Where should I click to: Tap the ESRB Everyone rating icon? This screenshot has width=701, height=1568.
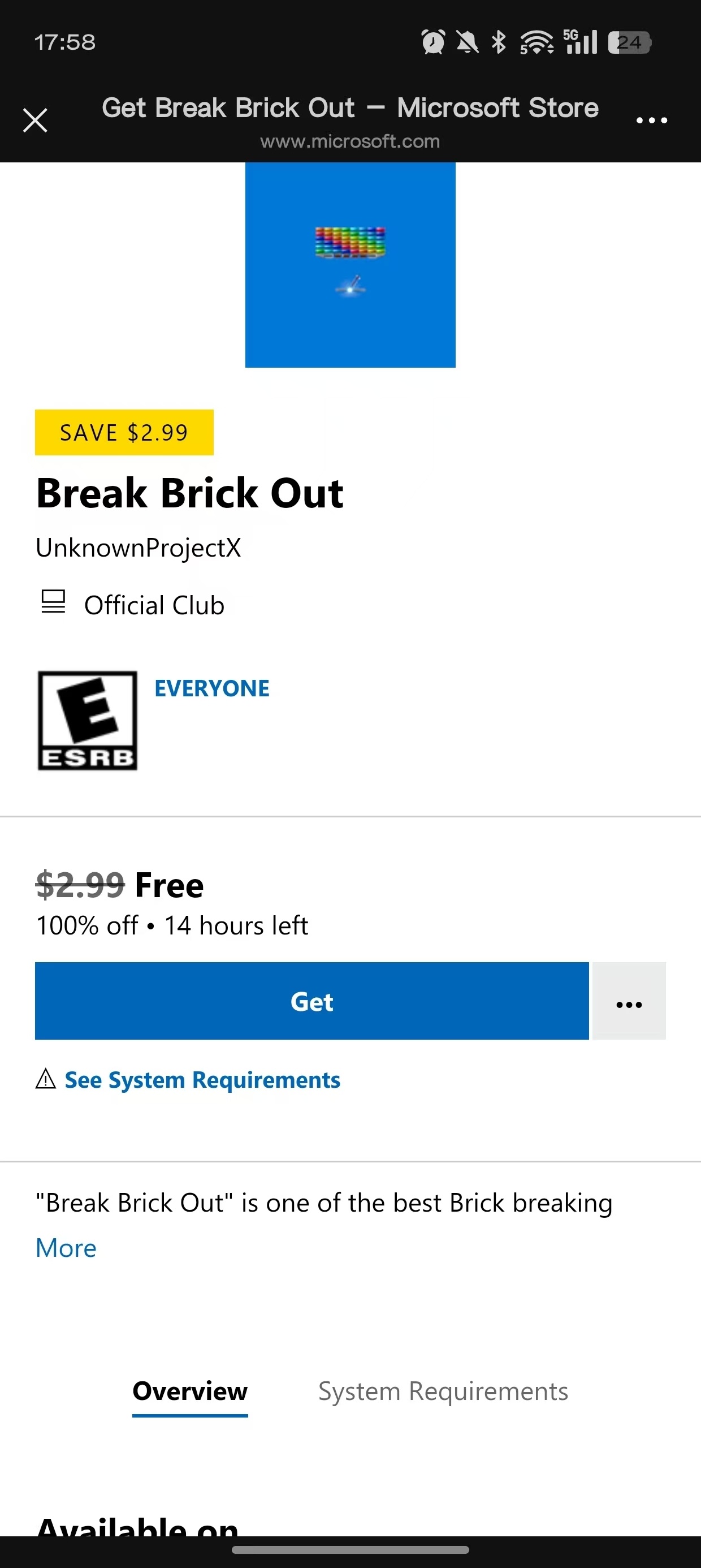[88, 720]
